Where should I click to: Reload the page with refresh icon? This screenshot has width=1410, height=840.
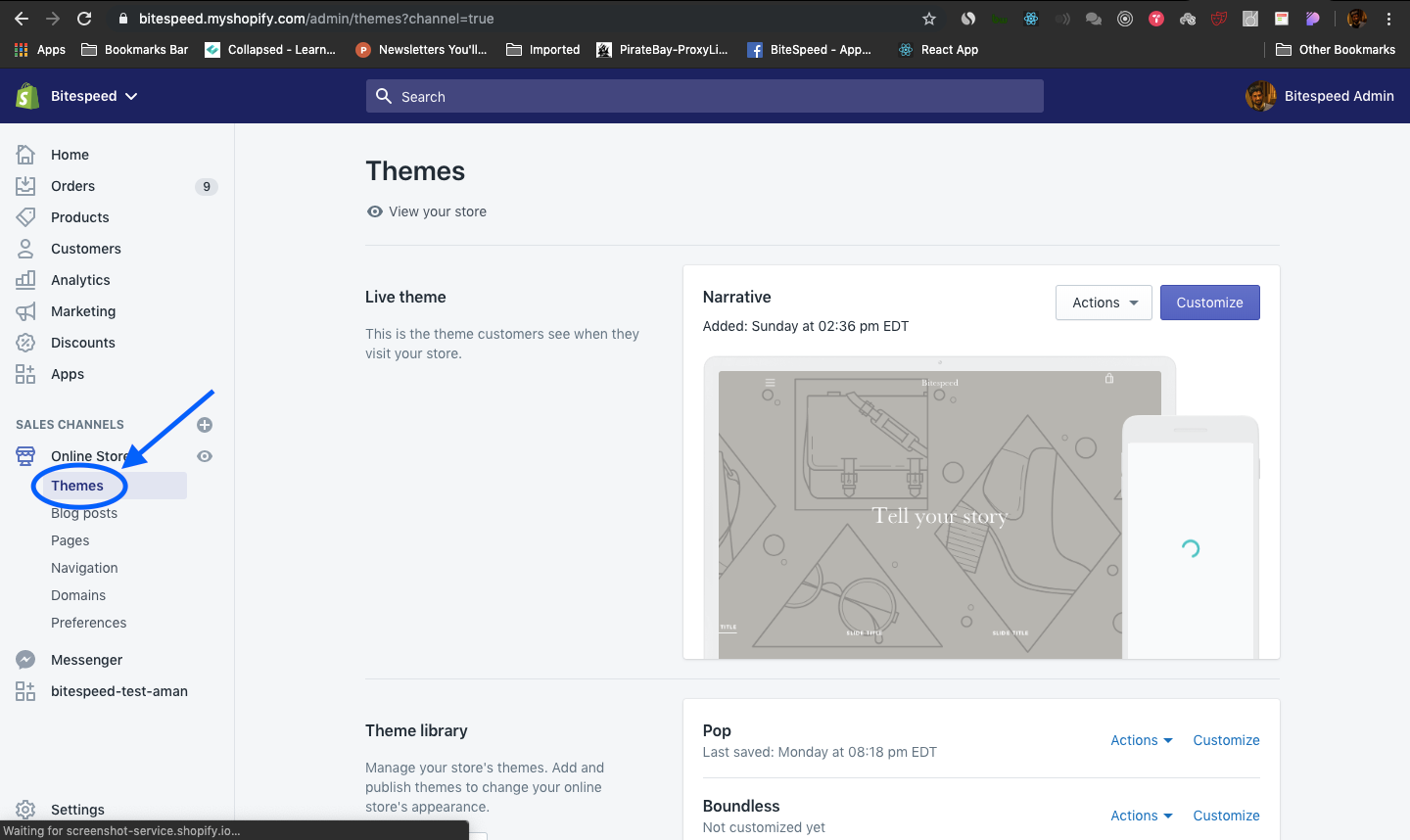click(84, 19)
